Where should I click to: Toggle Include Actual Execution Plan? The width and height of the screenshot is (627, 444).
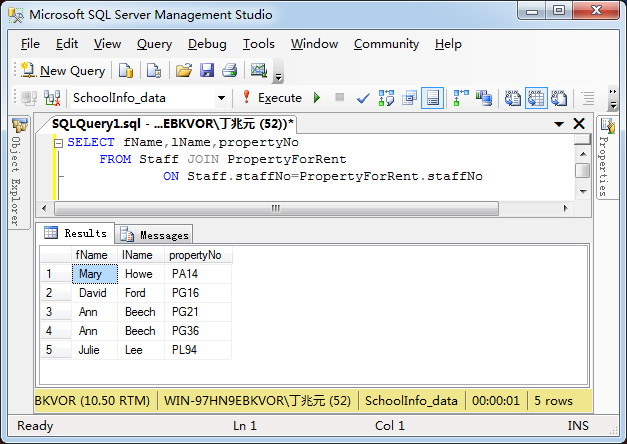461,98
